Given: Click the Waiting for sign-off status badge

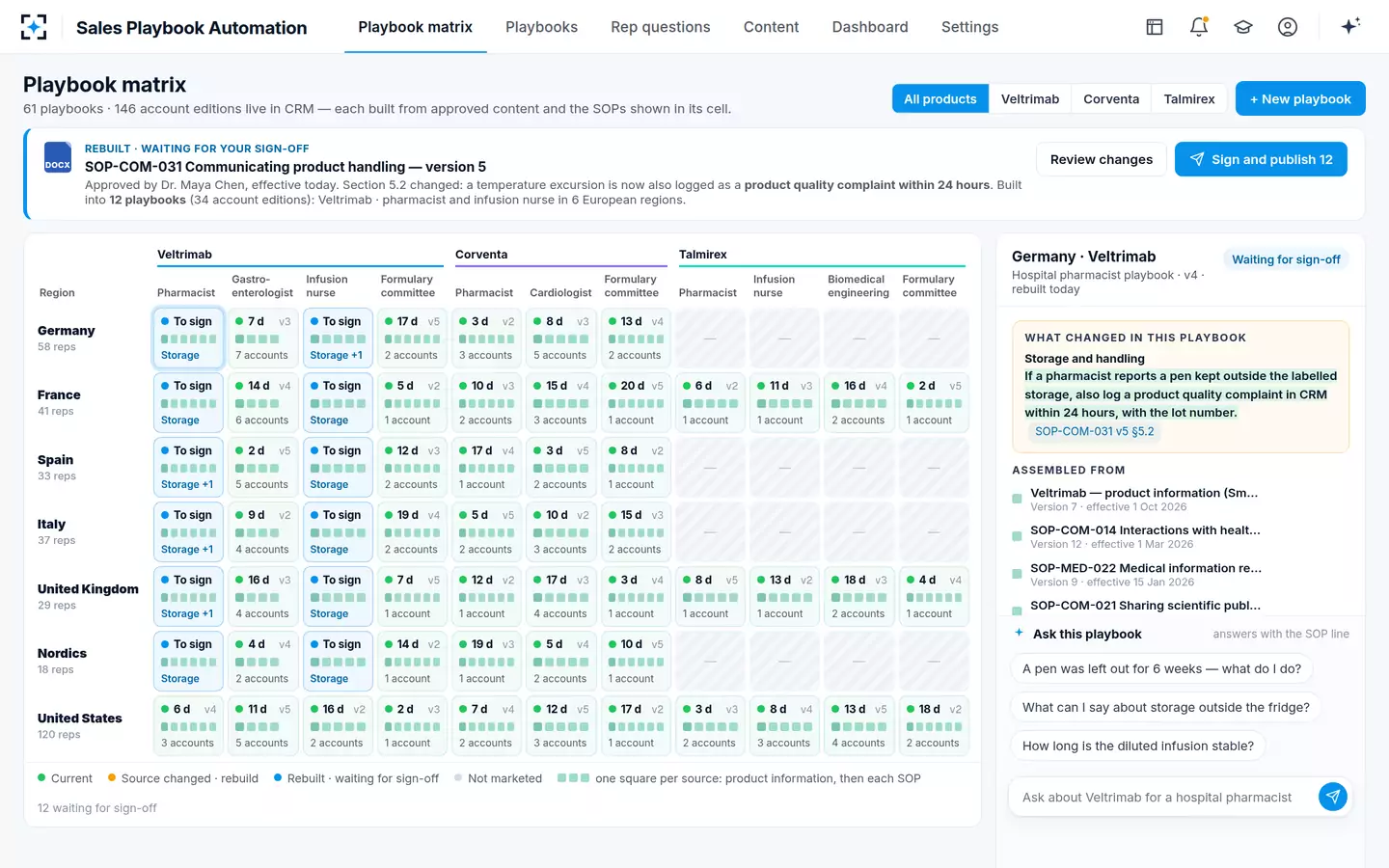Looking at the screenshot, I should [1286, 259].
